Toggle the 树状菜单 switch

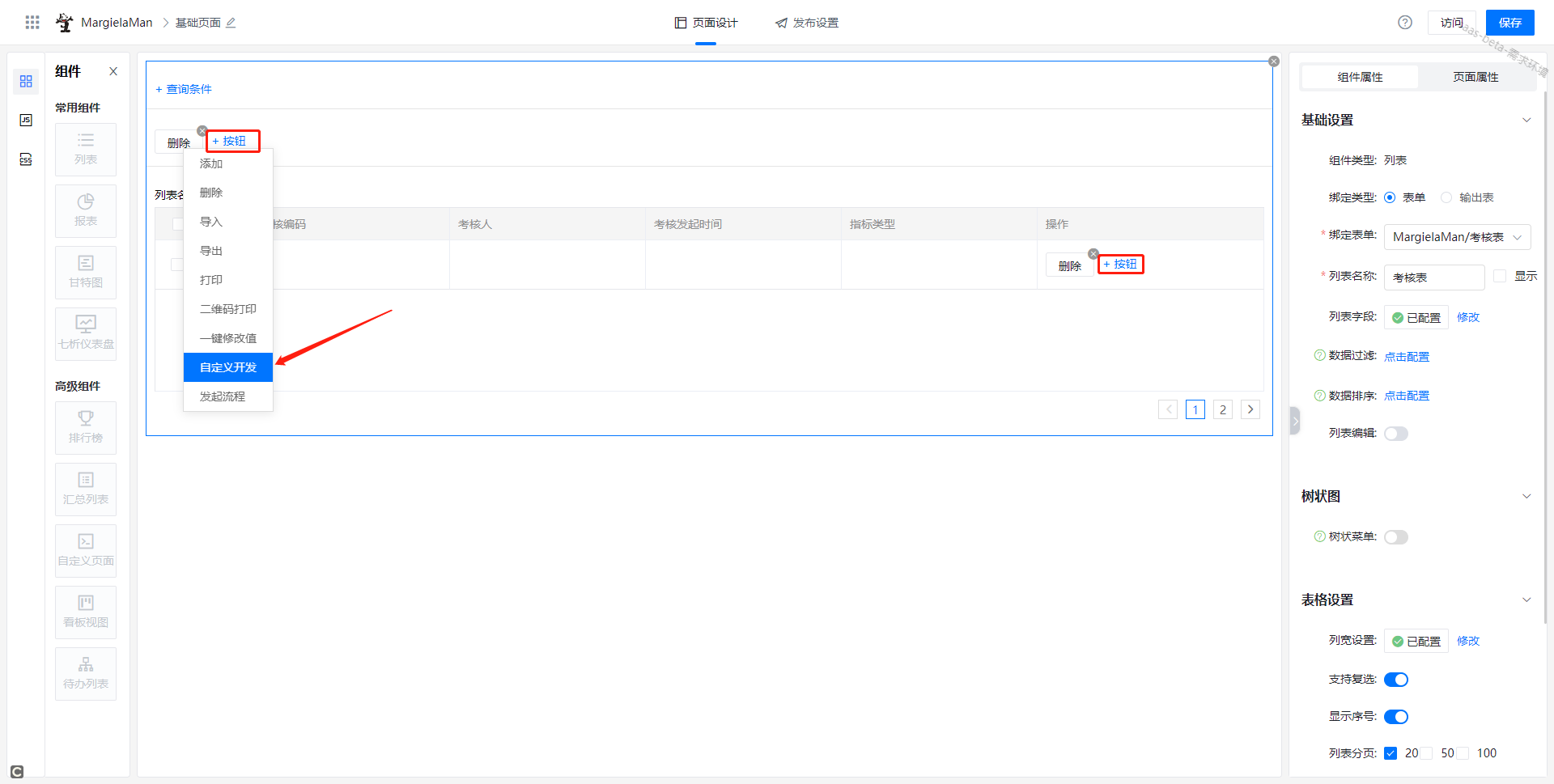(1396, 537)
